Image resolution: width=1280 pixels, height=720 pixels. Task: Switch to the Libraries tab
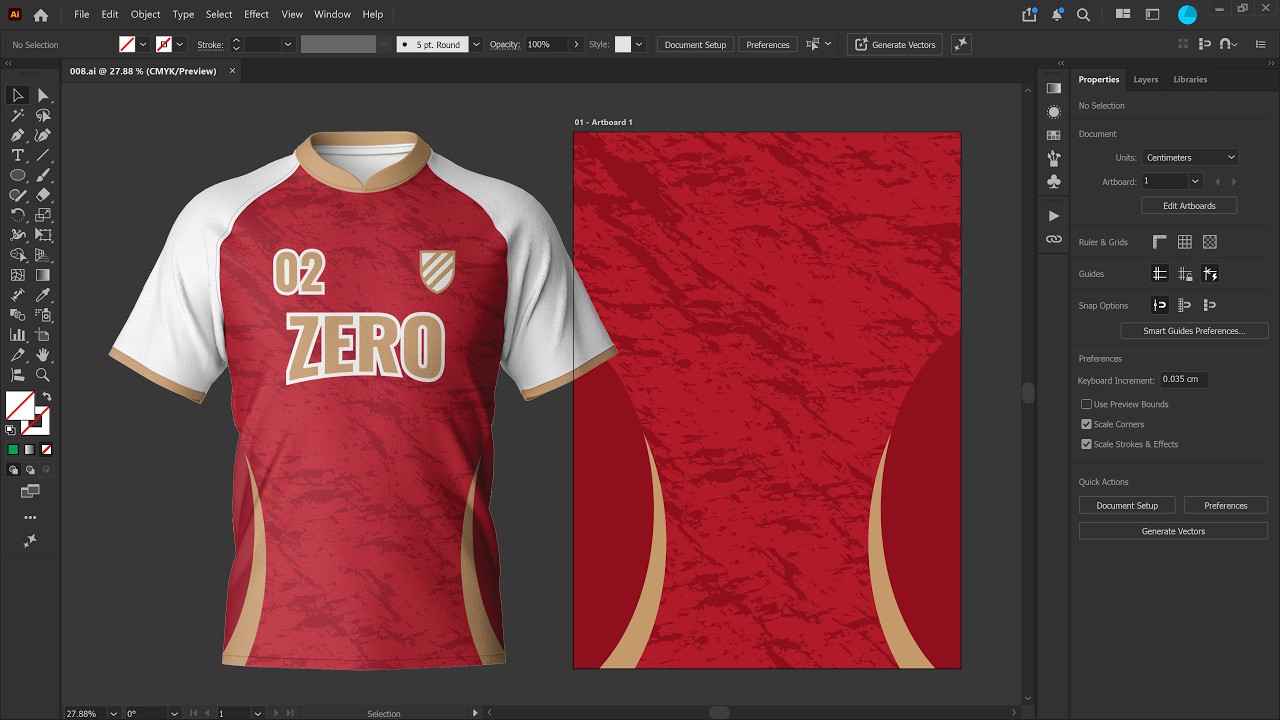[x=1190, y=79]
